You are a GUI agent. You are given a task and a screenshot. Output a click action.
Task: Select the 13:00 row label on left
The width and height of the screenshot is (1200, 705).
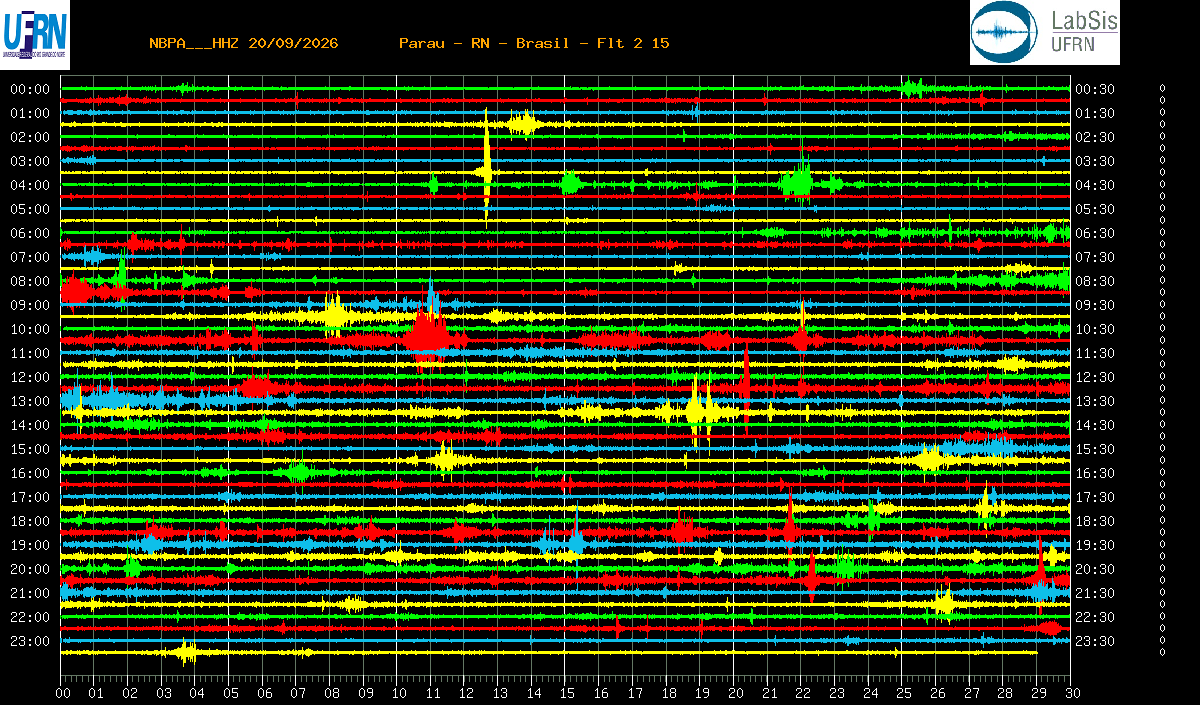click(30, 402)
